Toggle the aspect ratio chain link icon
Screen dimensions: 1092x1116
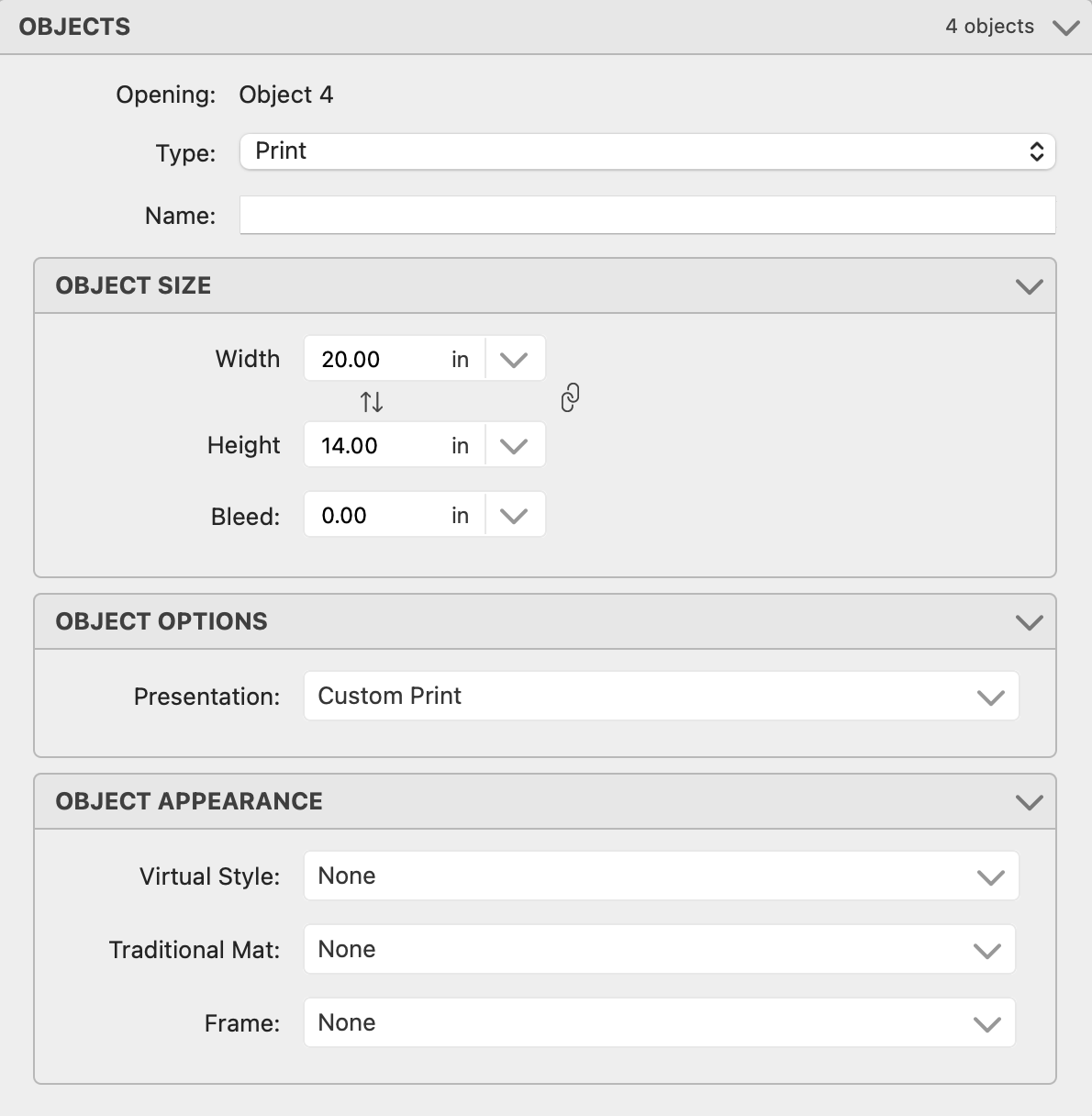click(570, 398)
